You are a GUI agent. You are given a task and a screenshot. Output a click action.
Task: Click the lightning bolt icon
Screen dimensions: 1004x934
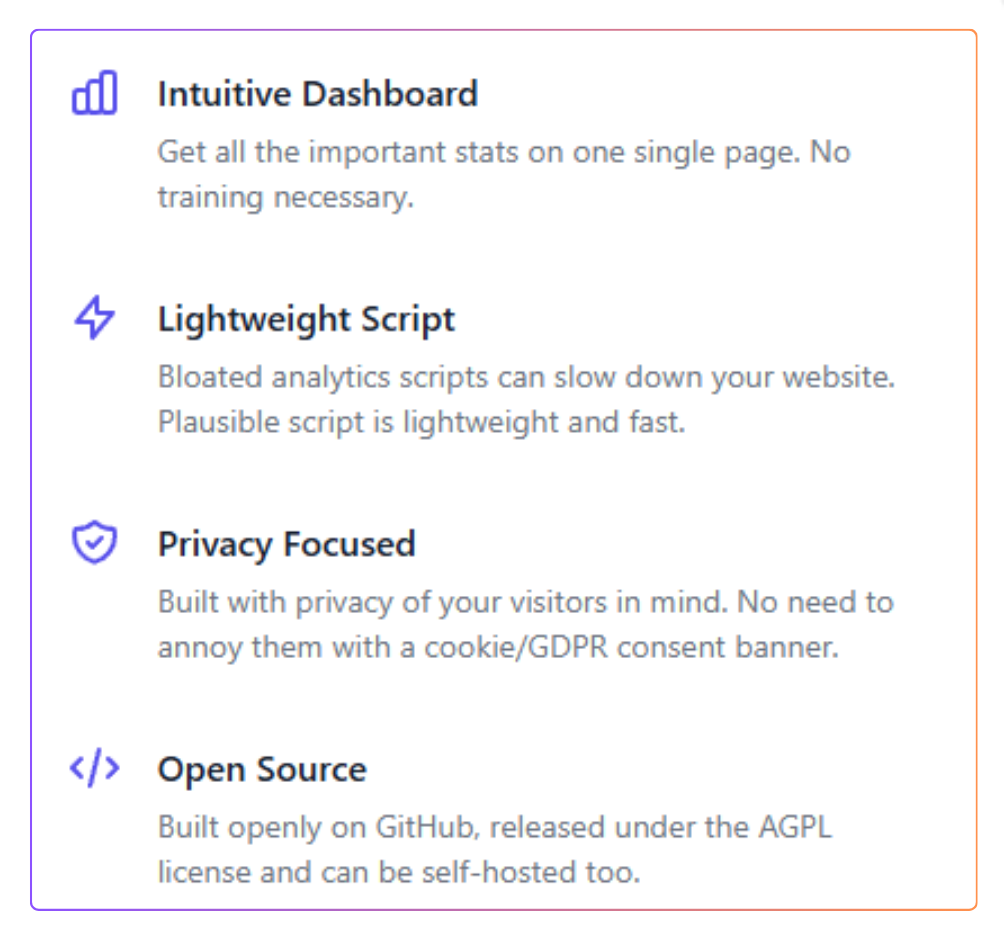click(94, 318)
